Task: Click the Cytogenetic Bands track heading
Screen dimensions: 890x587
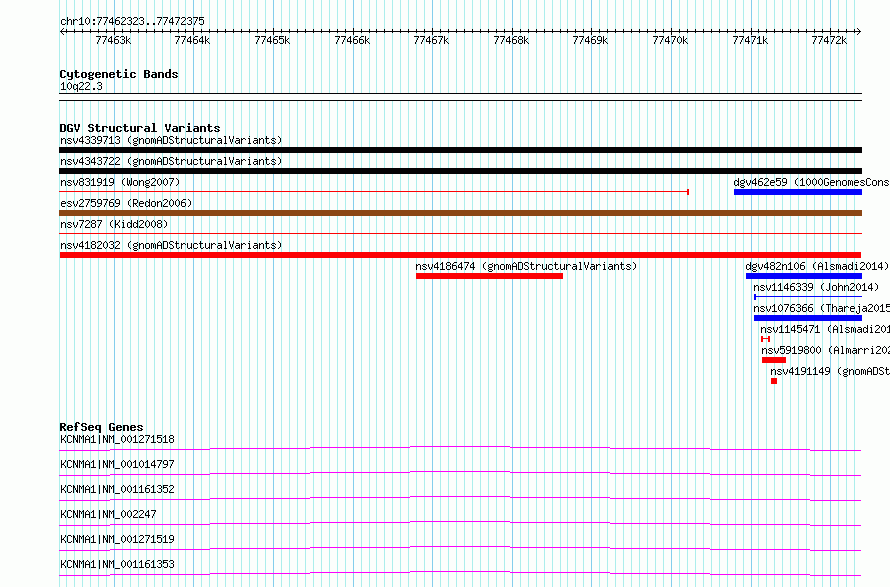Action: (x=119, y=74)
